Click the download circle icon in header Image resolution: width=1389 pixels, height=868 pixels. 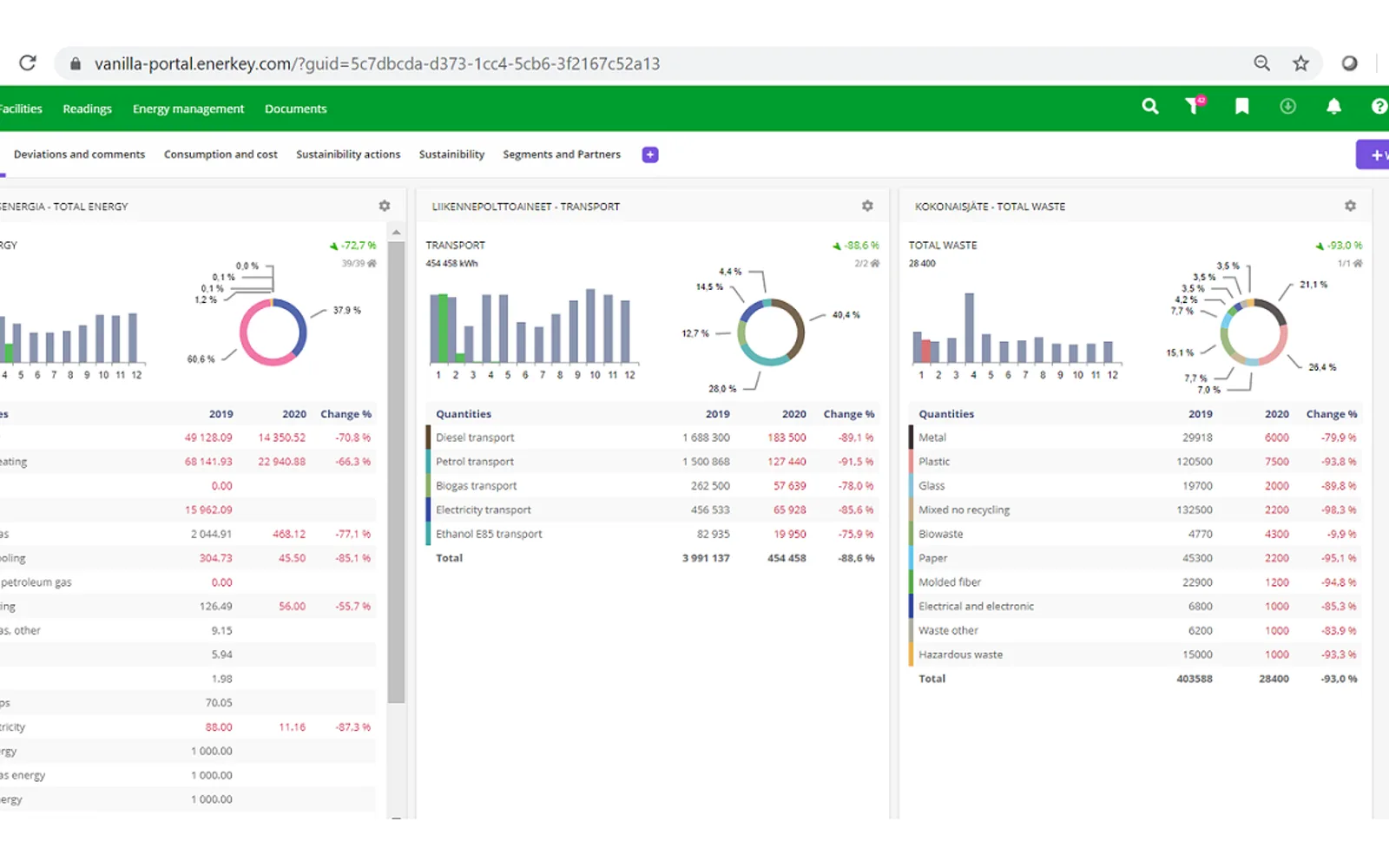click(1288, 106)
